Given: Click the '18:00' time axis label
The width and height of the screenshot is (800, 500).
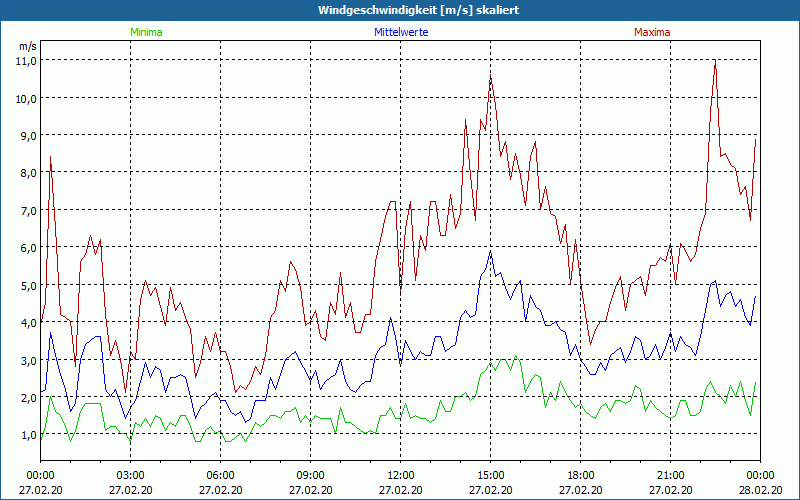Looking at the screenshot, I should (581, 476).
